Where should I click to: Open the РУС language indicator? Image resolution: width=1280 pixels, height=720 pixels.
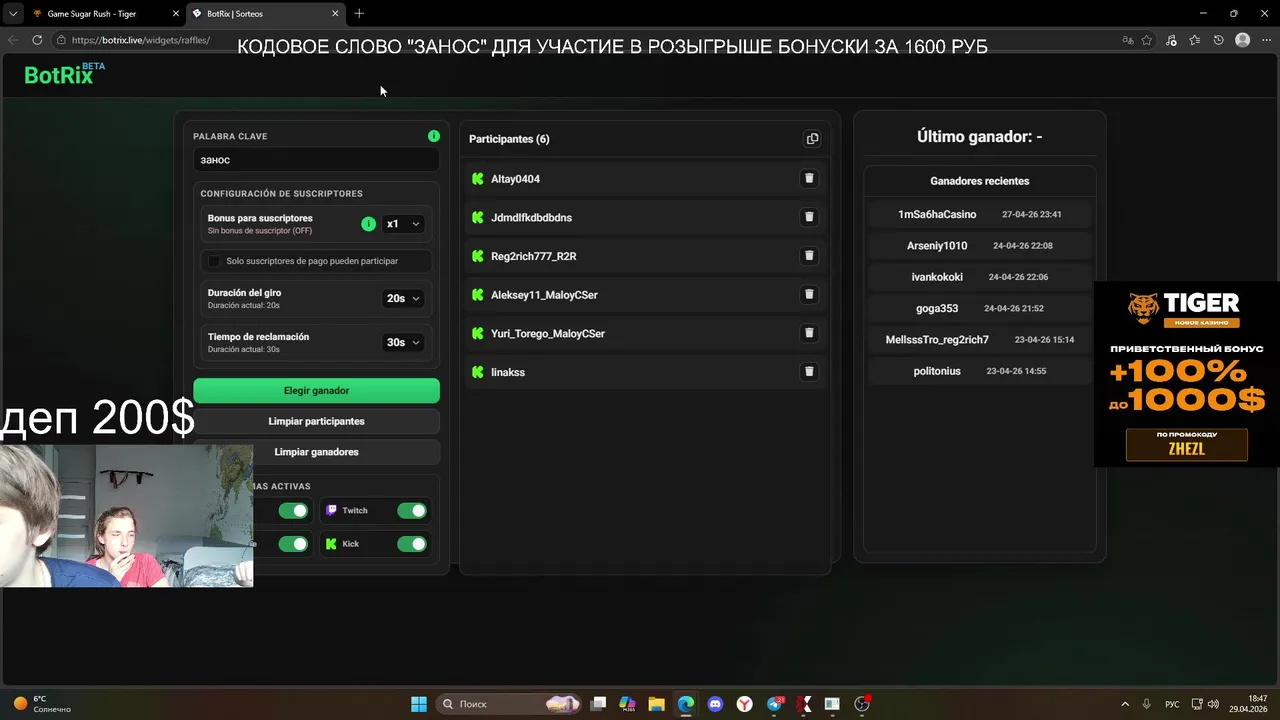tap(1172, 704)
